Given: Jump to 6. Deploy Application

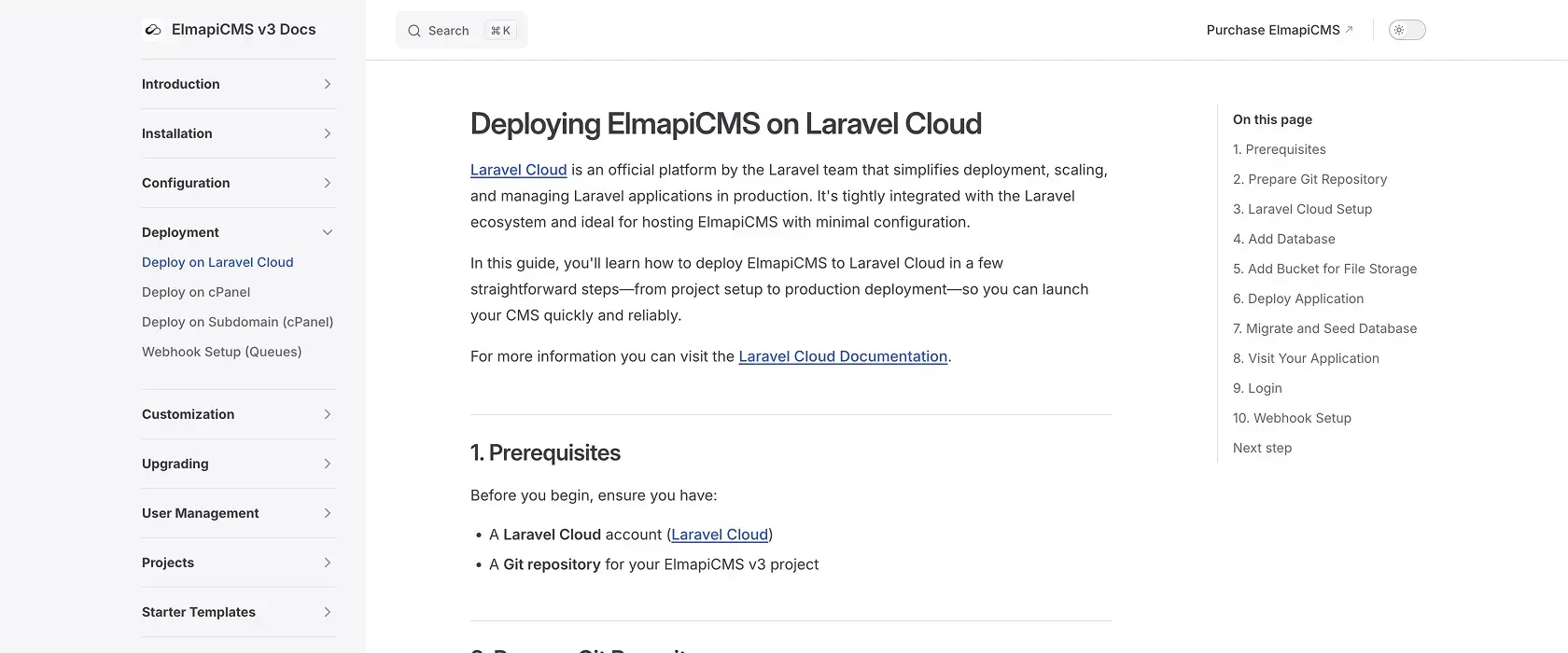Looking at the screenshot, I should pyautogui.click(x=1298, y=299).
